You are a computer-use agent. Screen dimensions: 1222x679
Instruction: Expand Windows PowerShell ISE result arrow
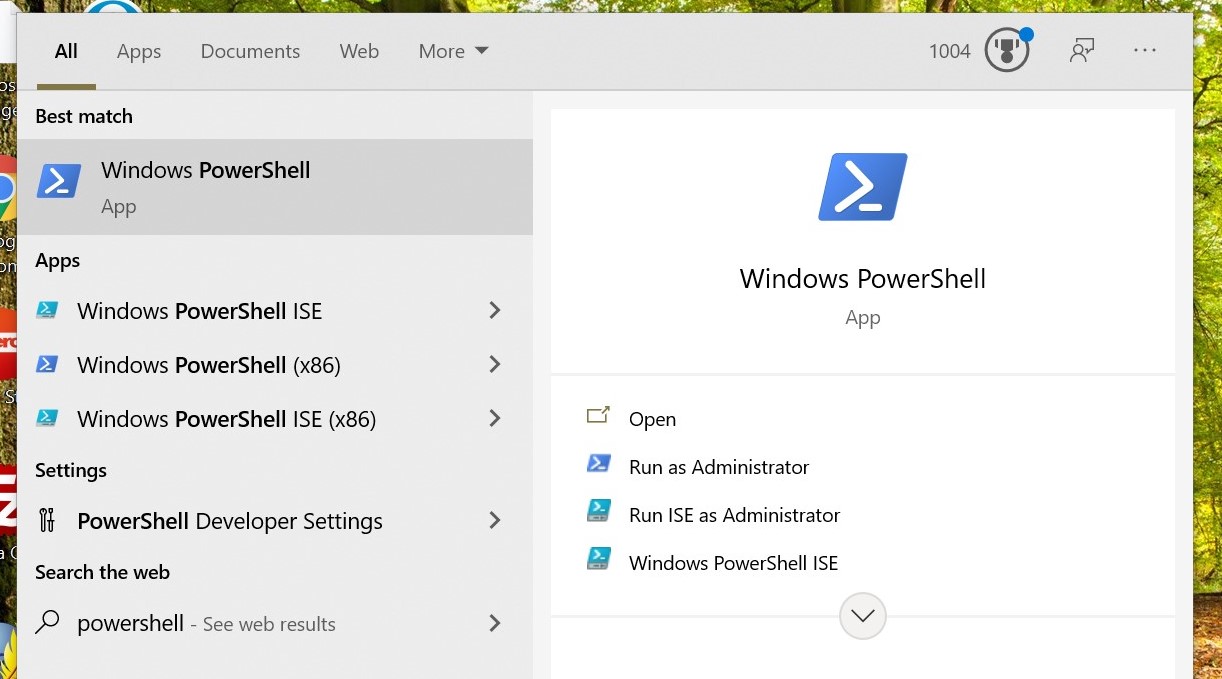[x=494, y=310]
